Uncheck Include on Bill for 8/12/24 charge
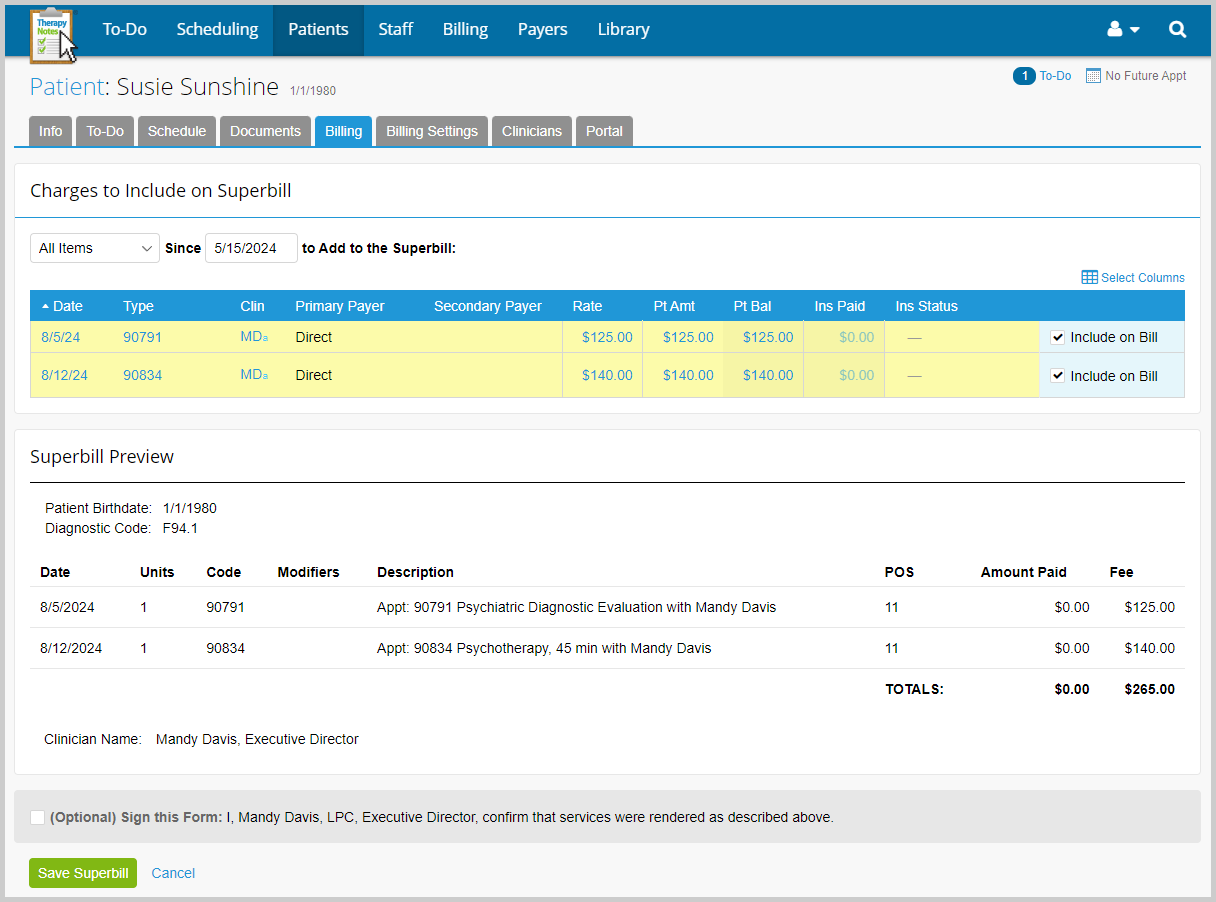 click(x=1057, y=376)
